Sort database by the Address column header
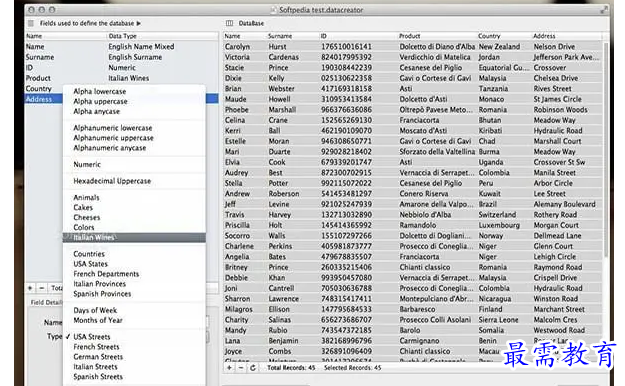This screenshot has height=386, width=625. [x=544, y=36]
